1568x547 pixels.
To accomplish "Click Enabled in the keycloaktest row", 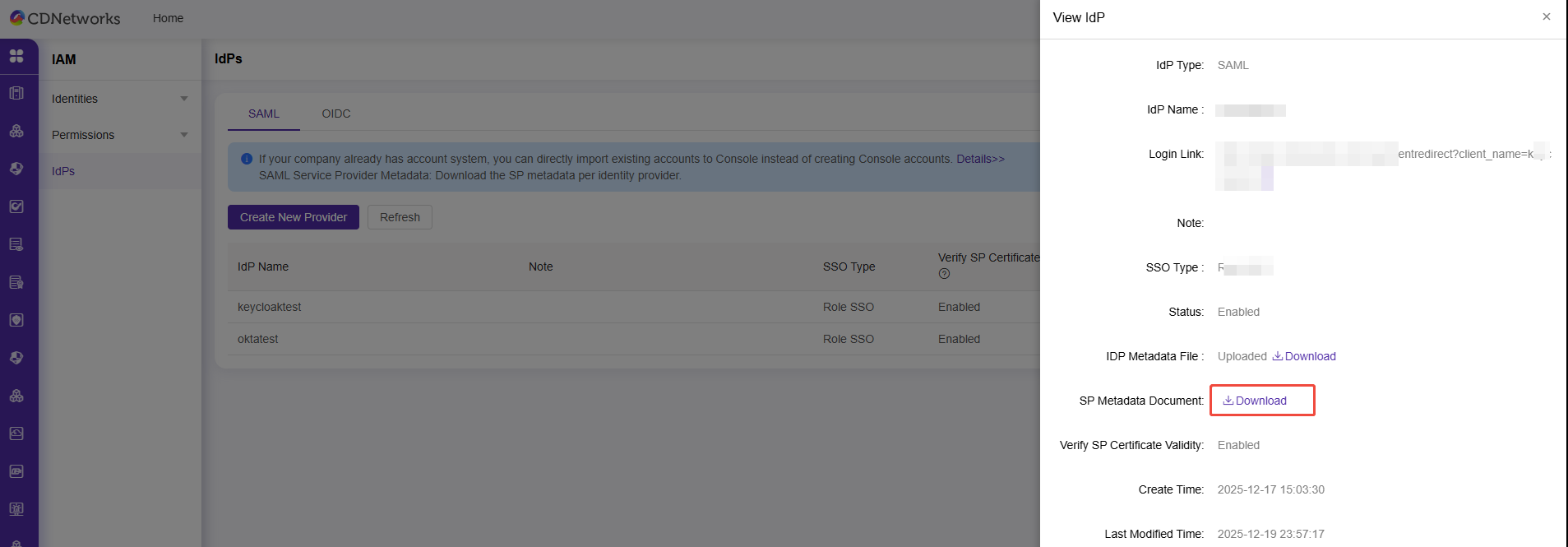I will [959, 307].
